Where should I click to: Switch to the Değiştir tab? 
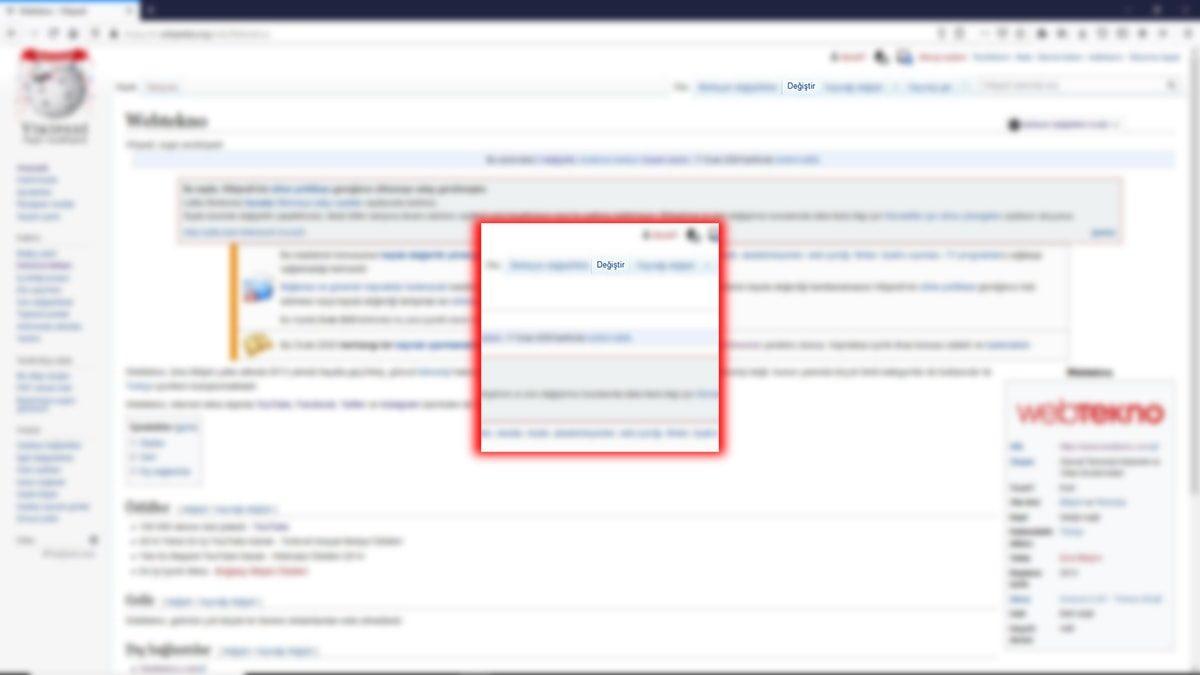[800, 87]
